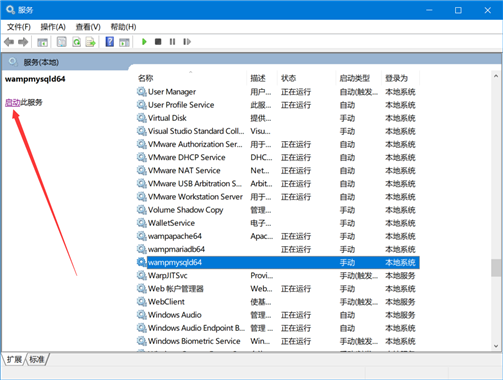Viewport: 503px width, 380px height.
Task: Export the services list
Action: pyautogui.click(x=90, y=42)
